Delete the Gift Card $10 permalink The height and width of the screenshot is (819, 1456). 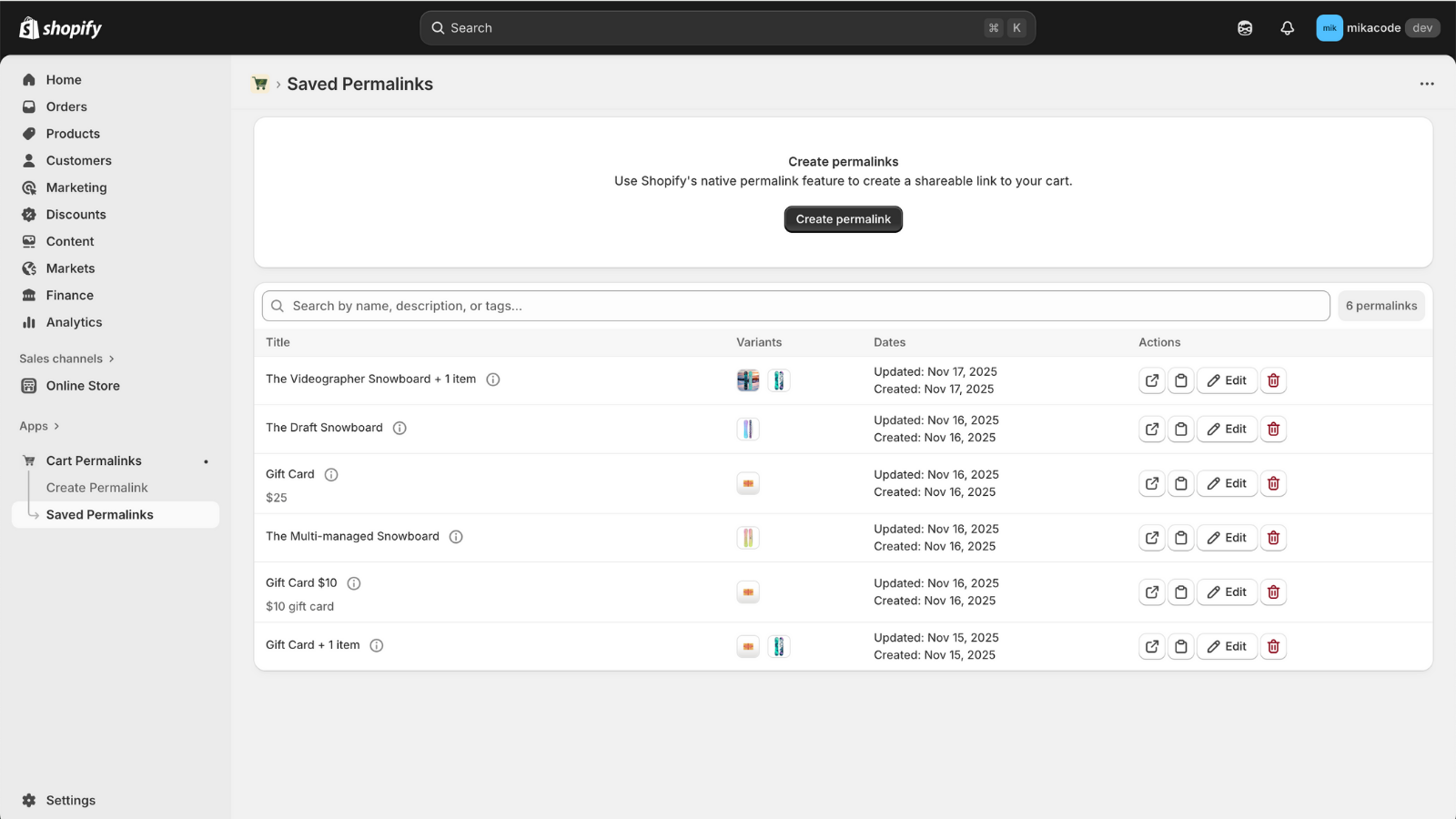(1273, 592)
